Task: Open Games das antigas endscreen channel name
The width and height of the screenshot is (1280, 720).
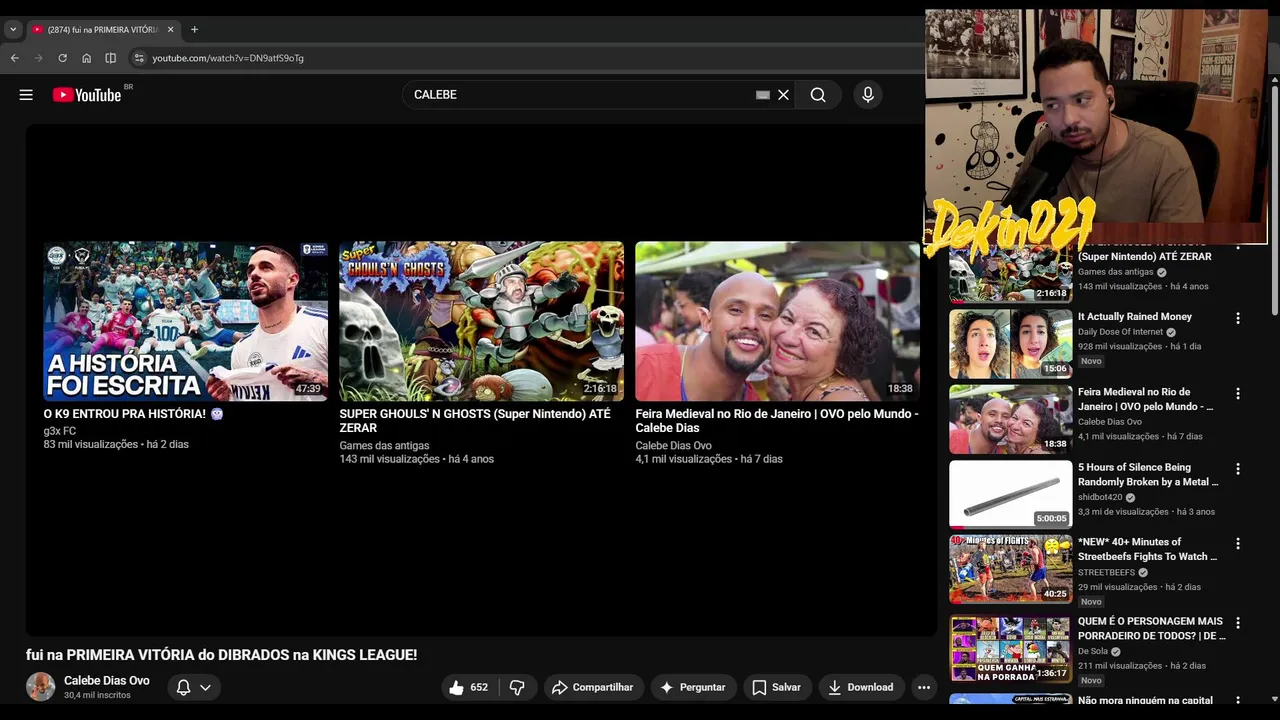Action: [x=384, y=446]
